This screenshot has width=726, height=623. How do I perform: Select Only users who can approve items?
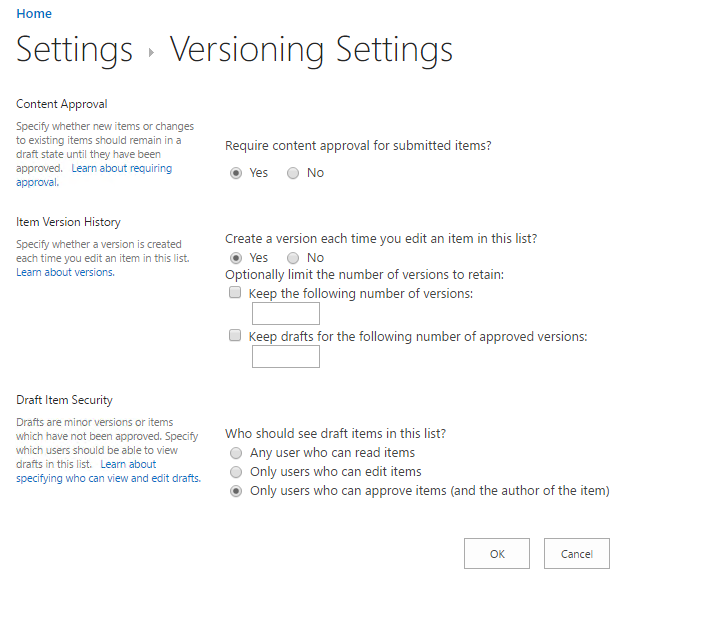tap(236, 491)
